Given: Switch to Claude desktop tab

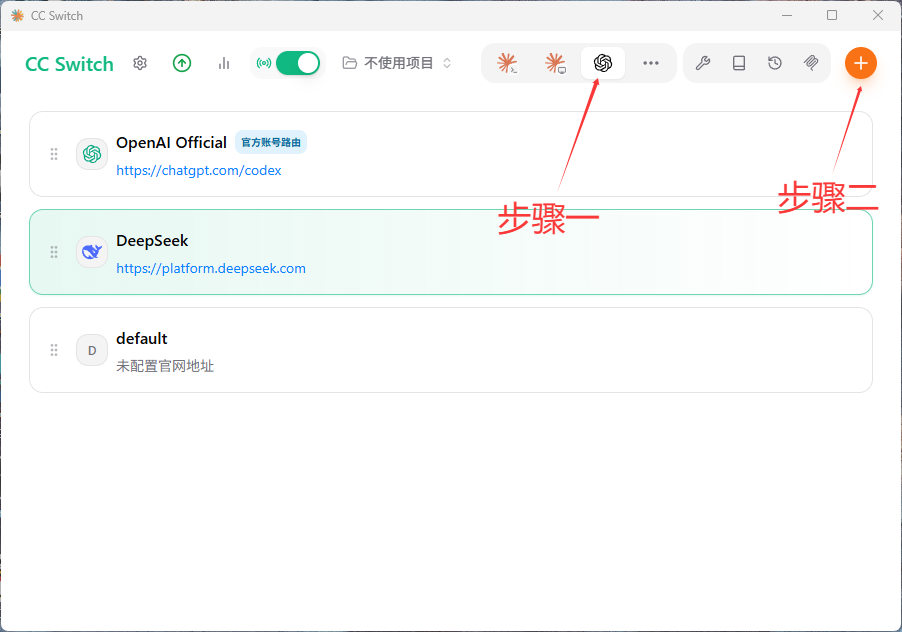Looking at the screenshot, I should [555, 63].
